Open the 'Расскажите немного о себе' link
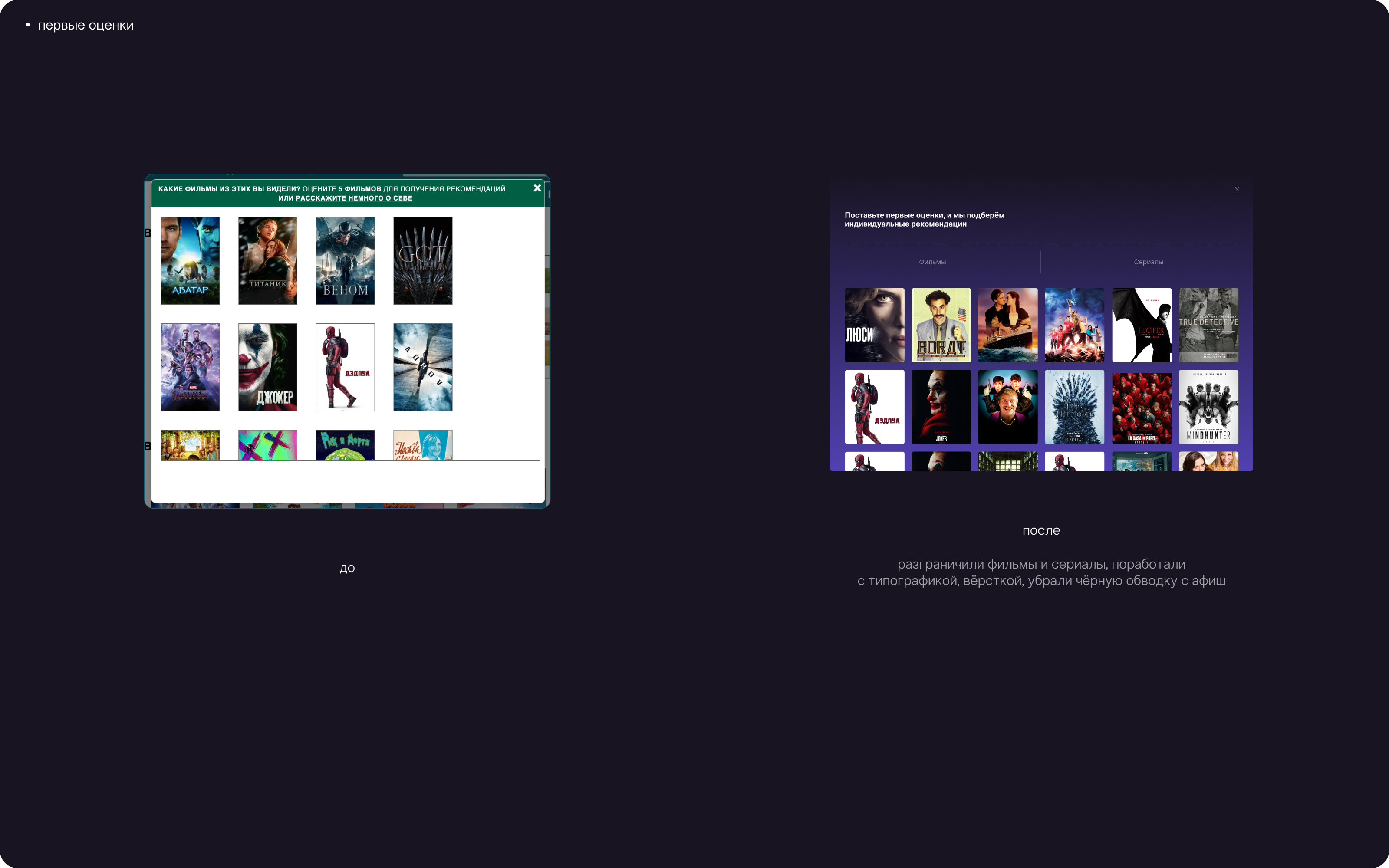 coord(354,198)
